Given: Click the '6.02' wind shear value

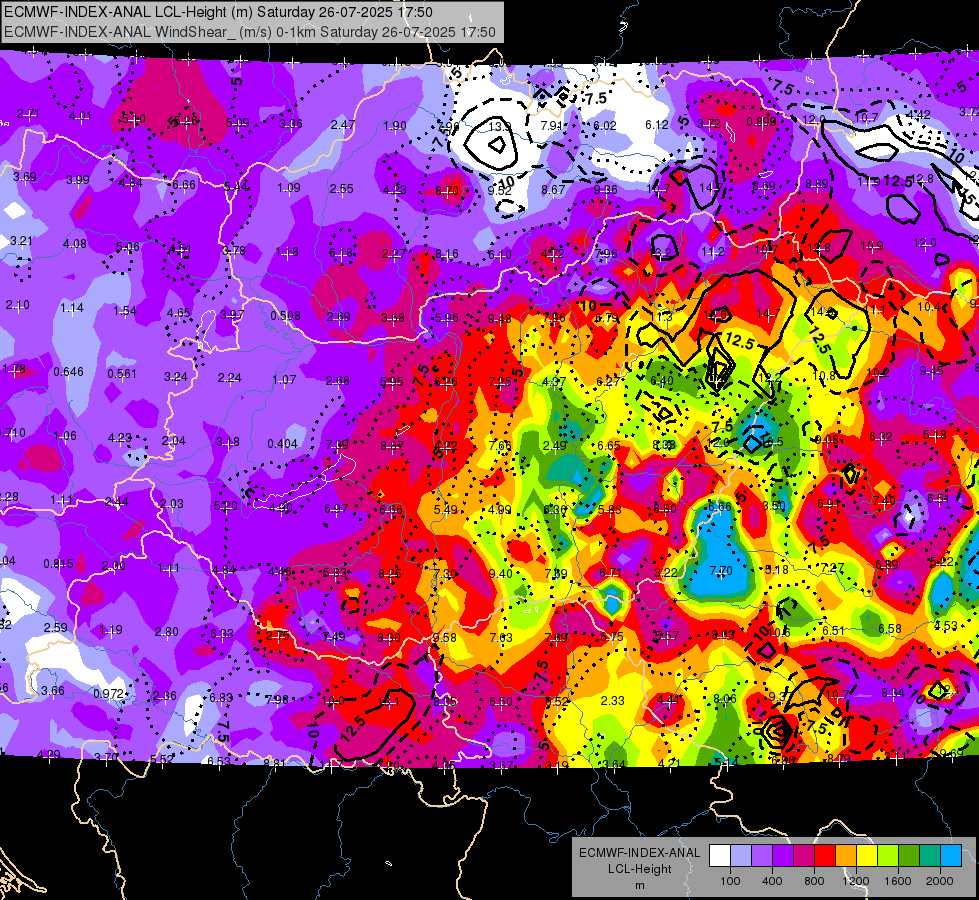Looking at the screenshot, I should click(x=604, y=126).
